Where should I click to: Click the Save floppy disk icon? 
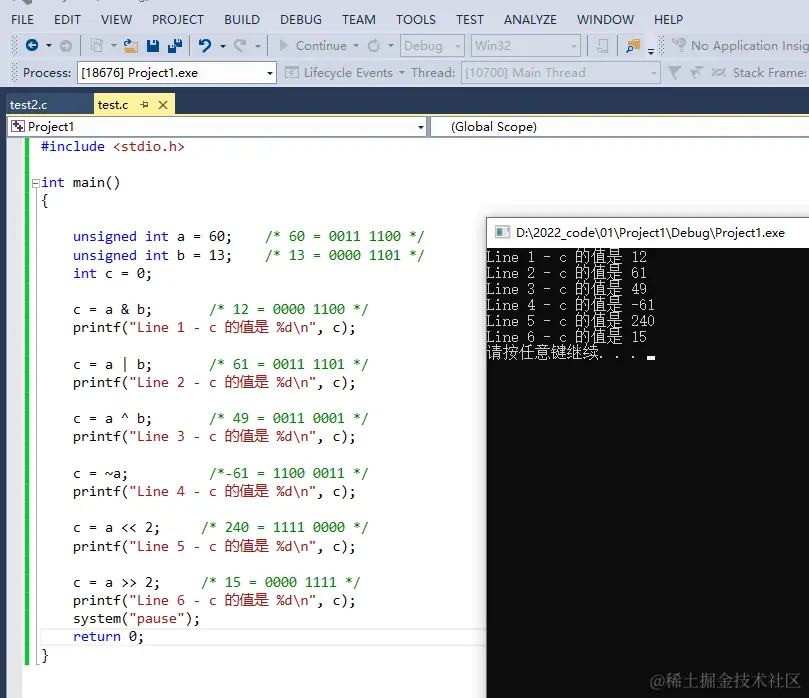pos(153,46)
